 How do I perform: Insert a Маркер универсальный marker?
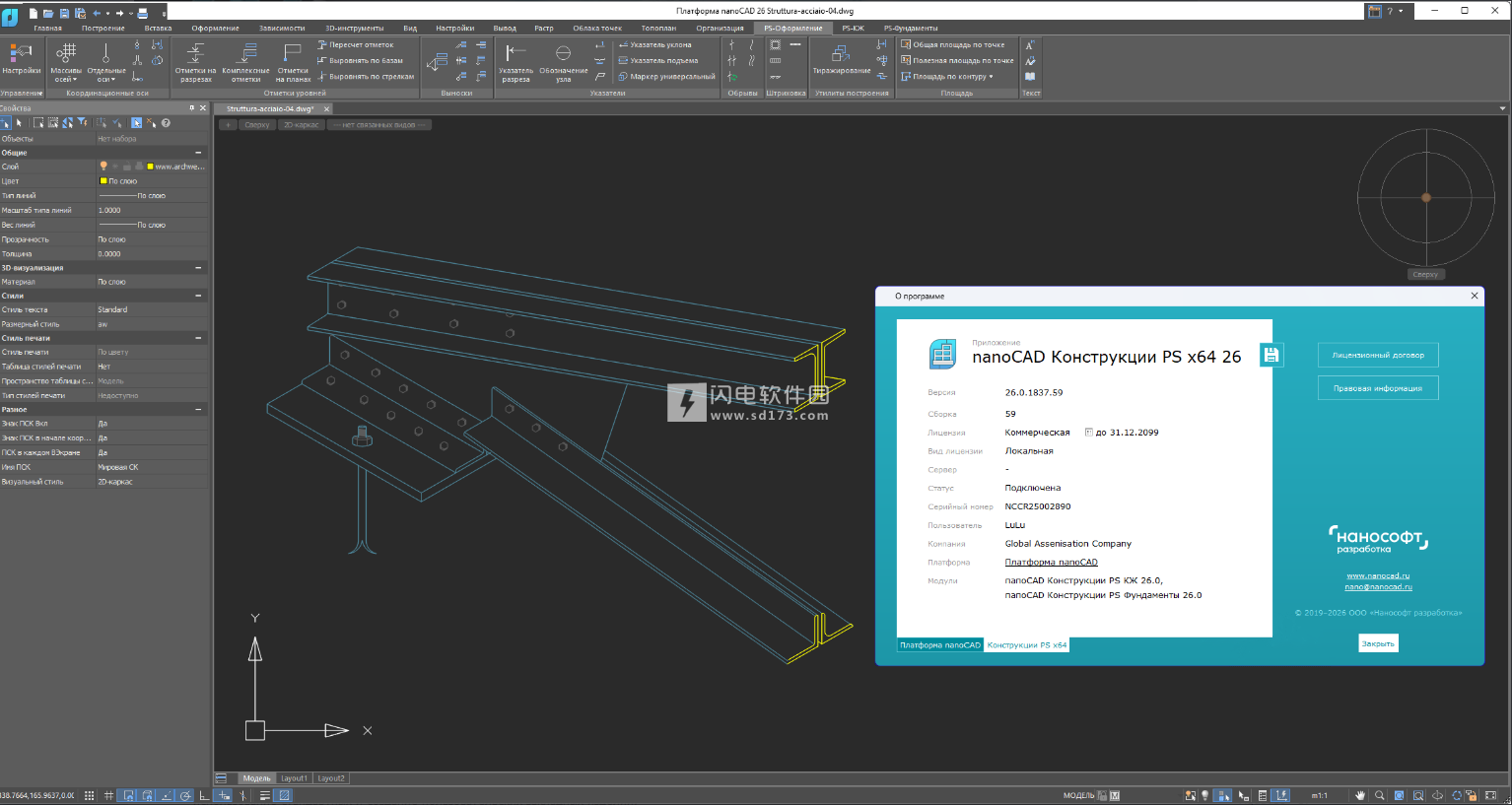point(667,76)
